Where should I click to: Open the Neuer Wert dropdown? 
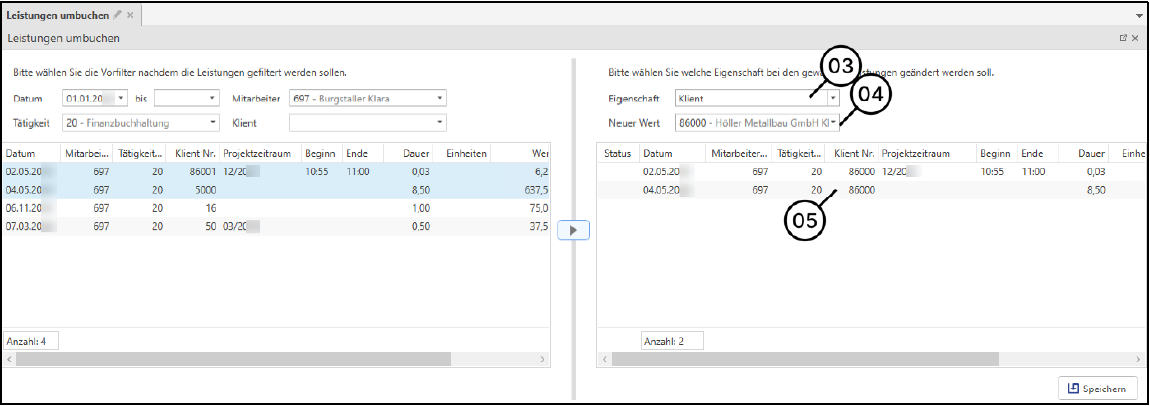tap(833, 123)
